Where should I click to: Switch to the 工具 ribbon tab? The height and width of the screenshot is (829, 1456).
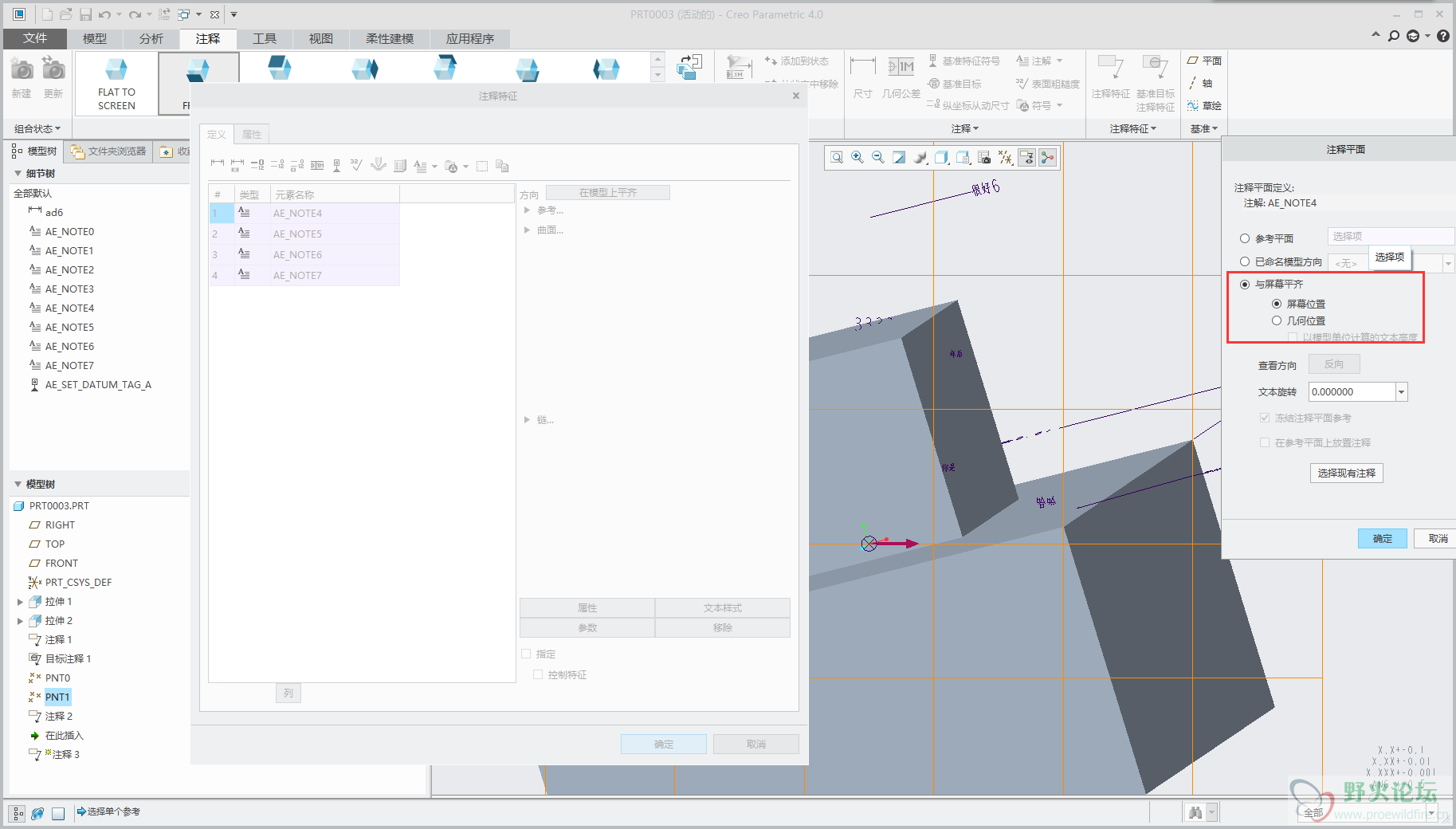pos(265,38)
